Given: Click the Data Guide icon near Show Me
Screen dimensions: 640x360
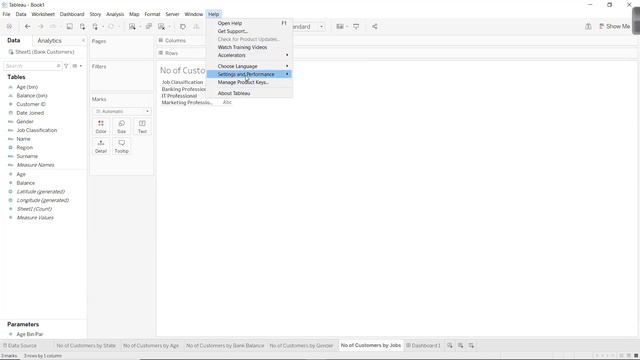Looking at the screenshot, I should 588,27.
